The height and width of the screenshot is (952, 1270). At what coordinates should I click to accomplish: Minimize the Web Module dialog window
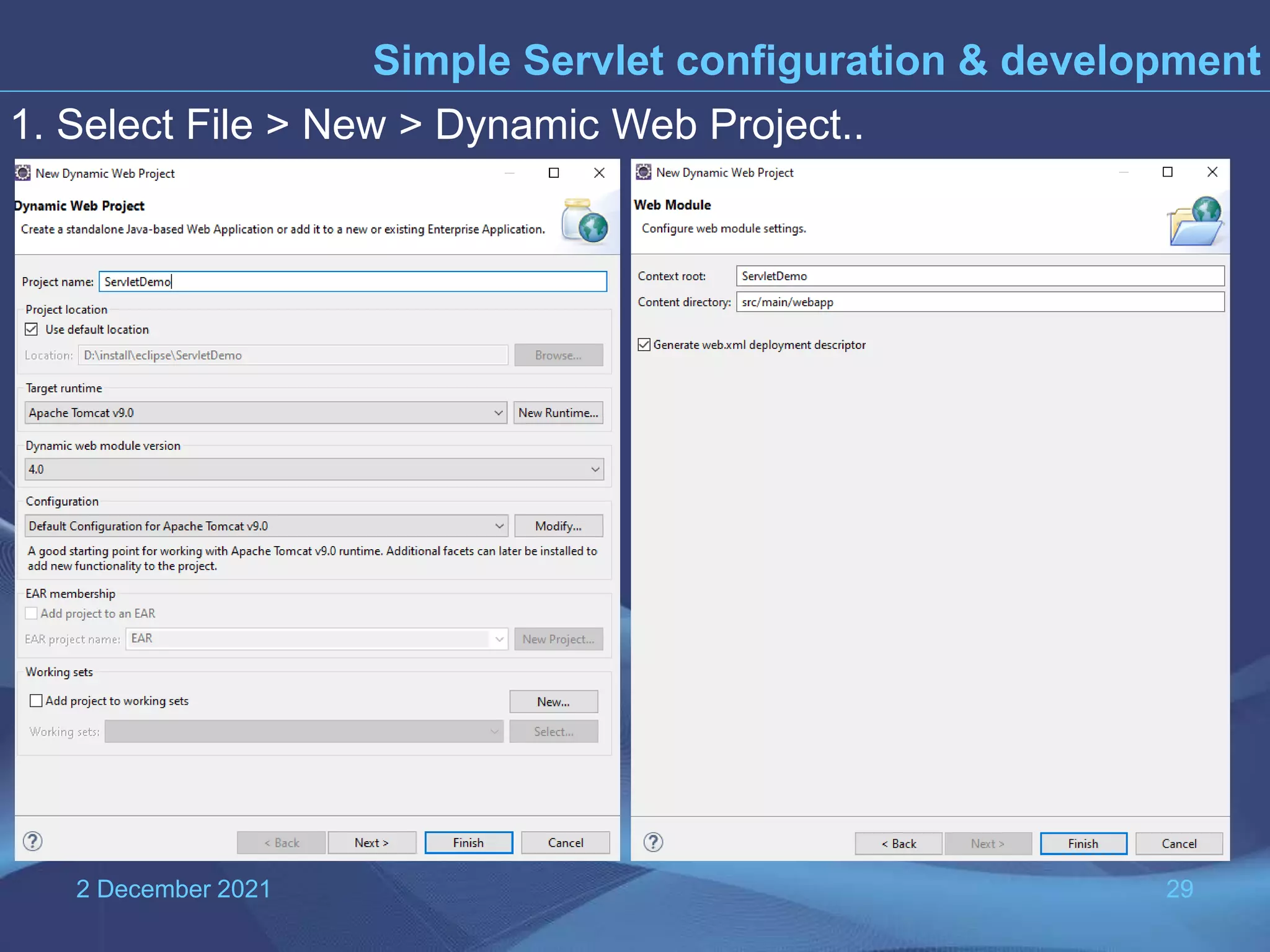pos(1124,172)
